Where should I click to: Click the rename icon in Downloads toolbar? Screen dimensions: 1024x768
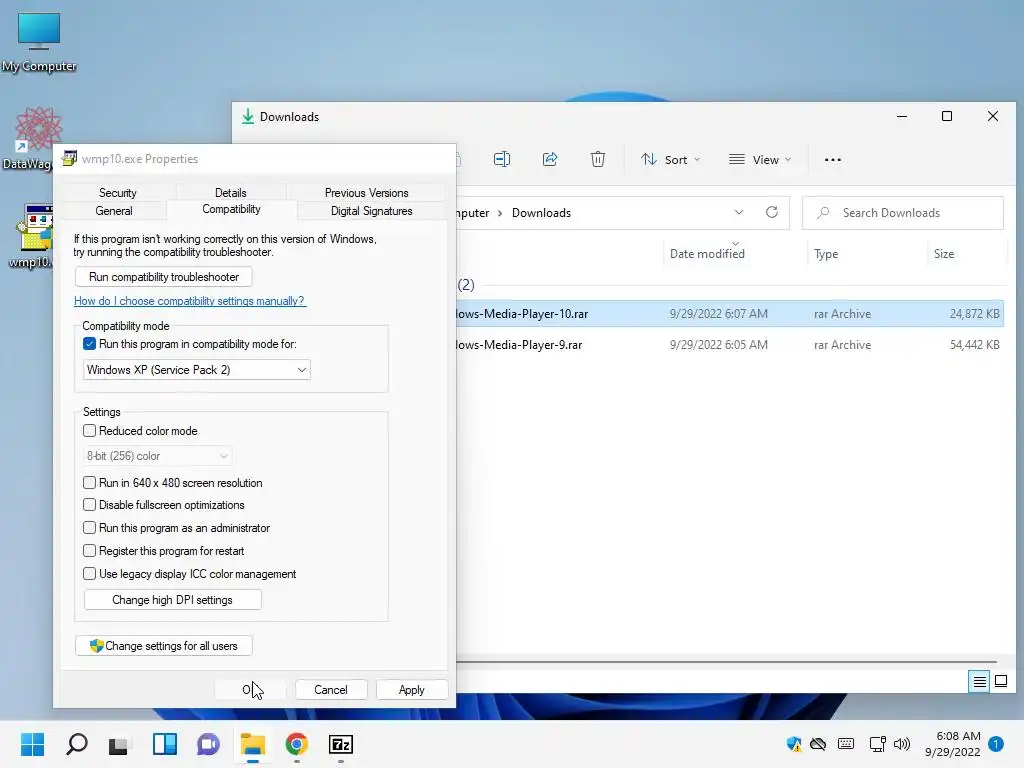(502, 159)
